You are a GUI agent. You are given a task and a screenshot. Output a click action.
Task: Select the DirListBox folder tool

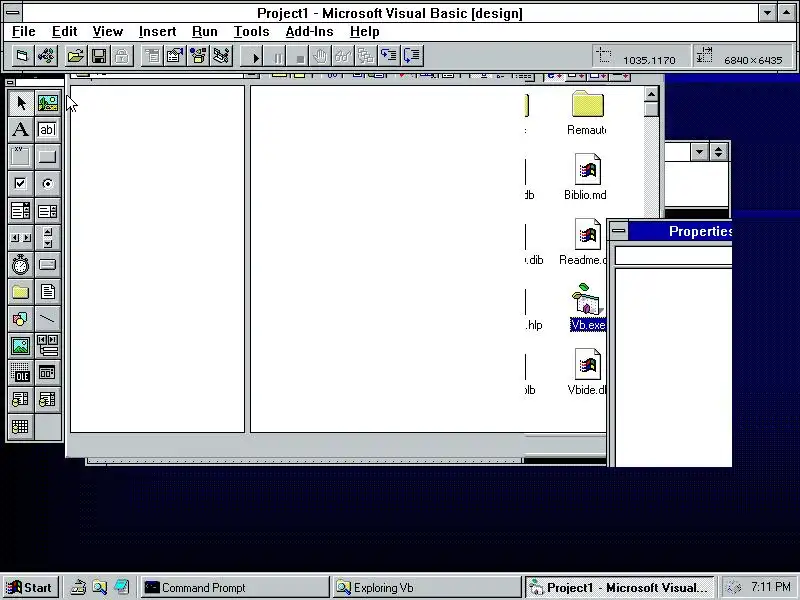[x=21, y=292]
